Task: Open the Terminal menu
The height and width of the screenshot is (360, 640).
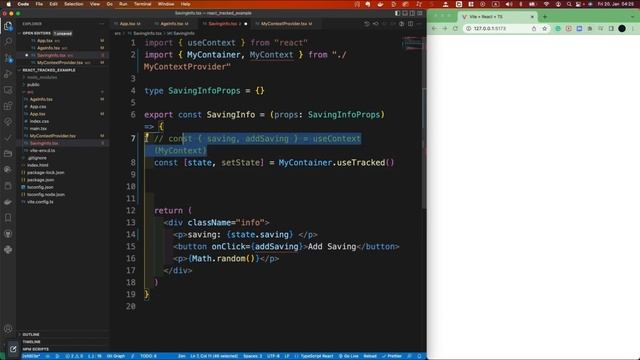Action: [142, 4]
